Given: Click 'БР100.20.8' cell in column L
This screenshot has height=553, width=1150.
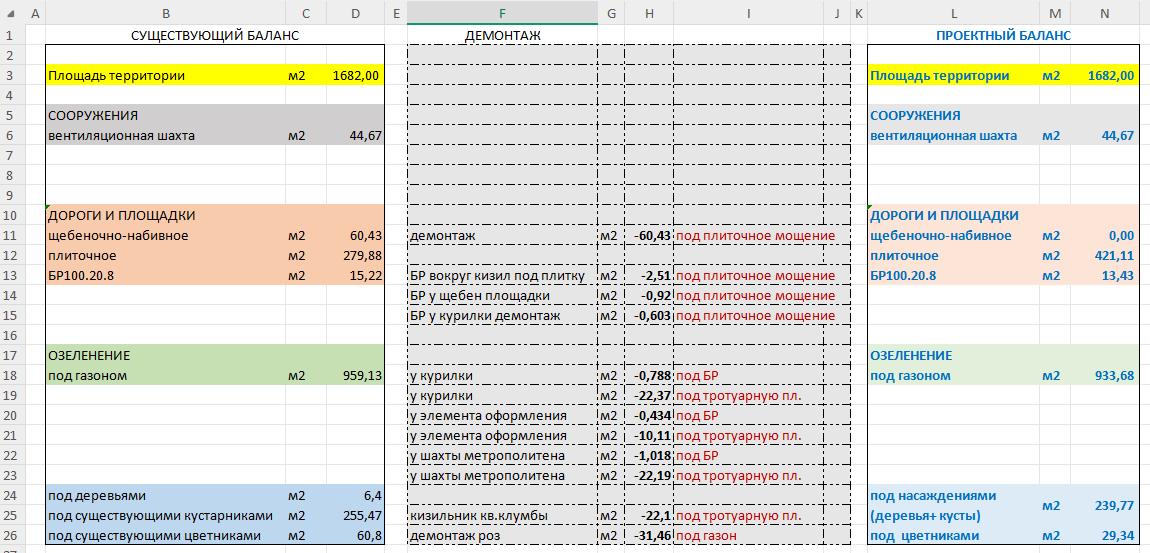Looking at the screenshot, I should (953, 275).
